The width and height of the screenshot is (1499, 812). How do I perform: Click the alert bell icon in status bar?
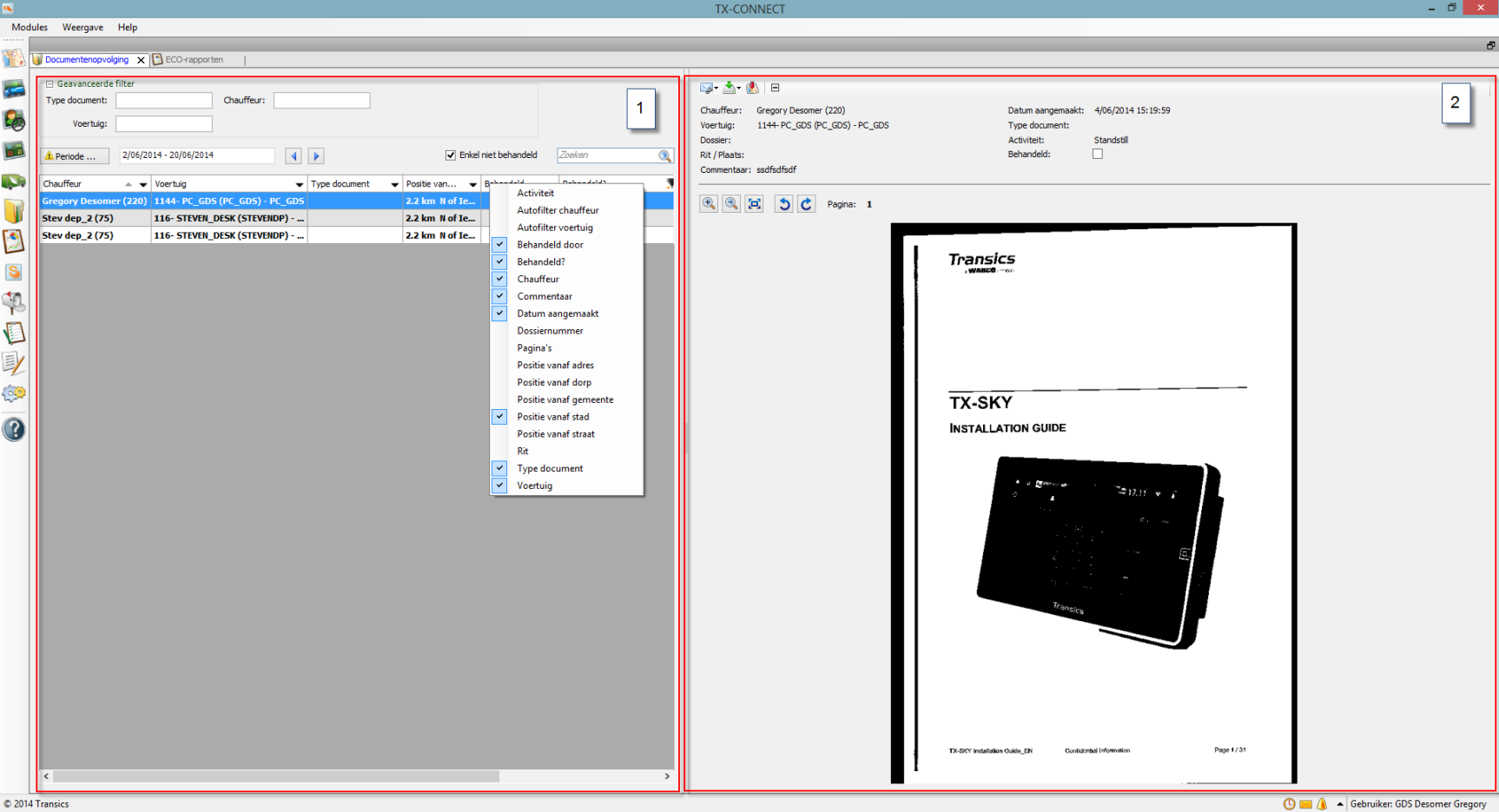click(1322, 804)
